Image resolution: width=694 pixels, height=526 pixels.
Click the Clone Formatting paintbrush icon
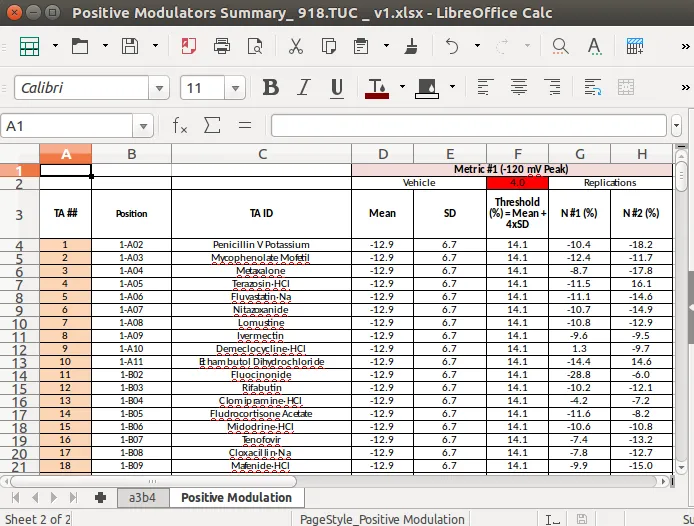click(411, 46)
